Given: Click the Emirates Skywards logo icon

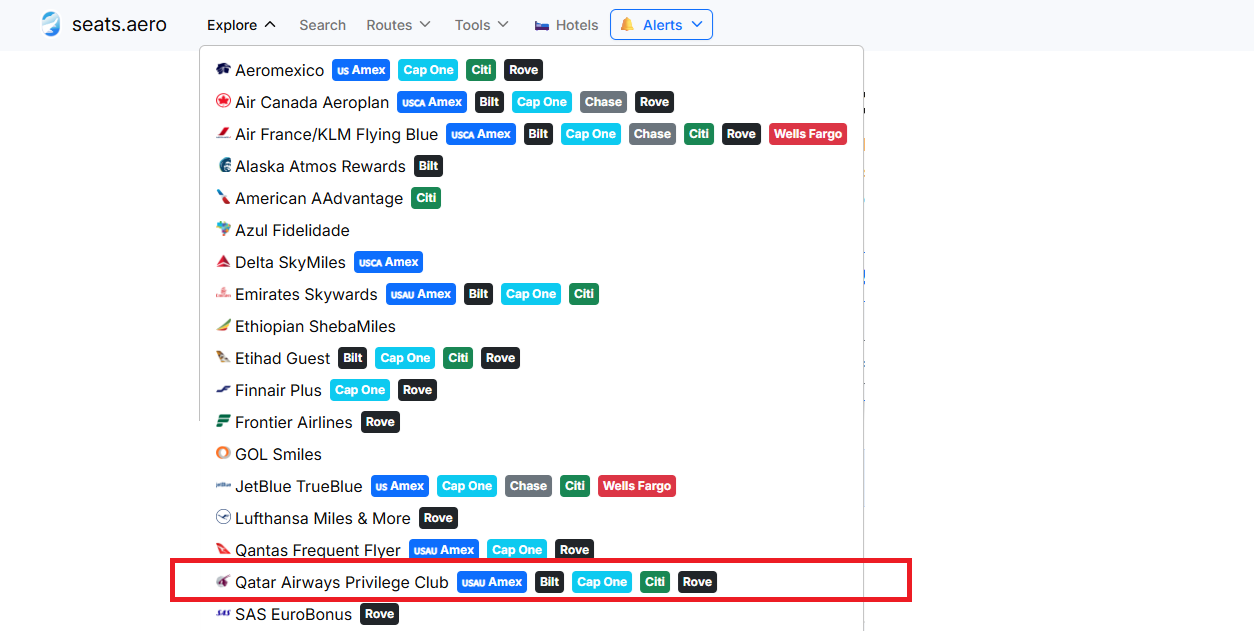Looking at the screenshot, I should 223,293.
